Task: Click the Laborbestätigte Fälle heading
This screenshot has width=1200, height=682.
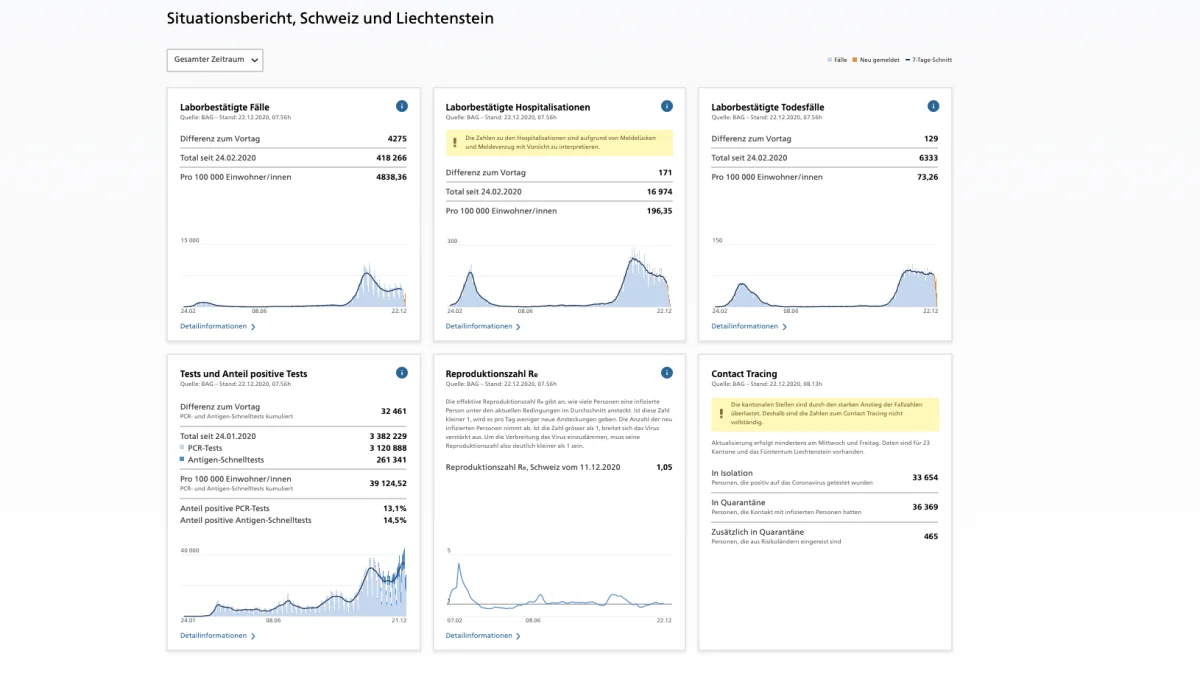Action: [225, 107]
